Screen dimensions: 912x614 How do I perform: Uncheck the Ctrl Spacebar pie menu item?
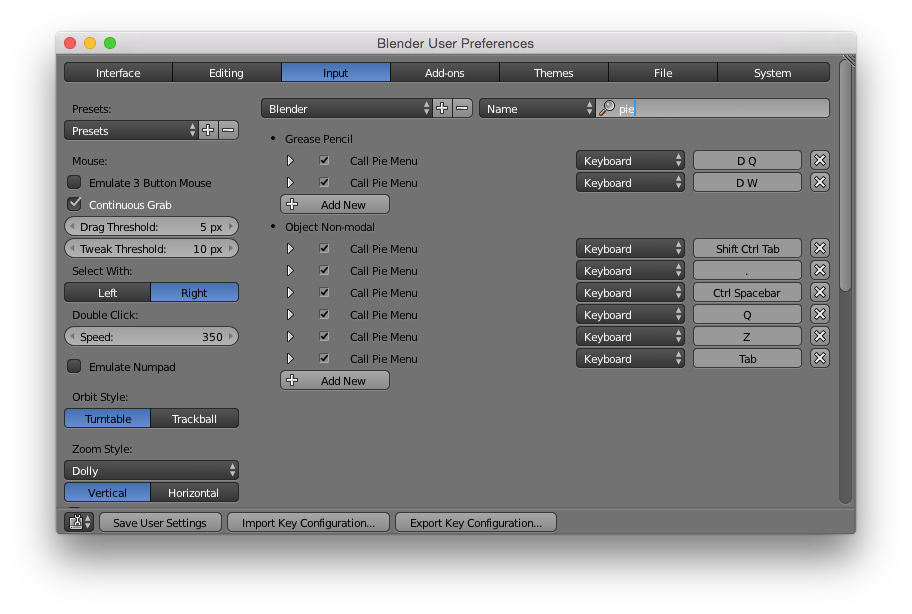coord(324,292)
